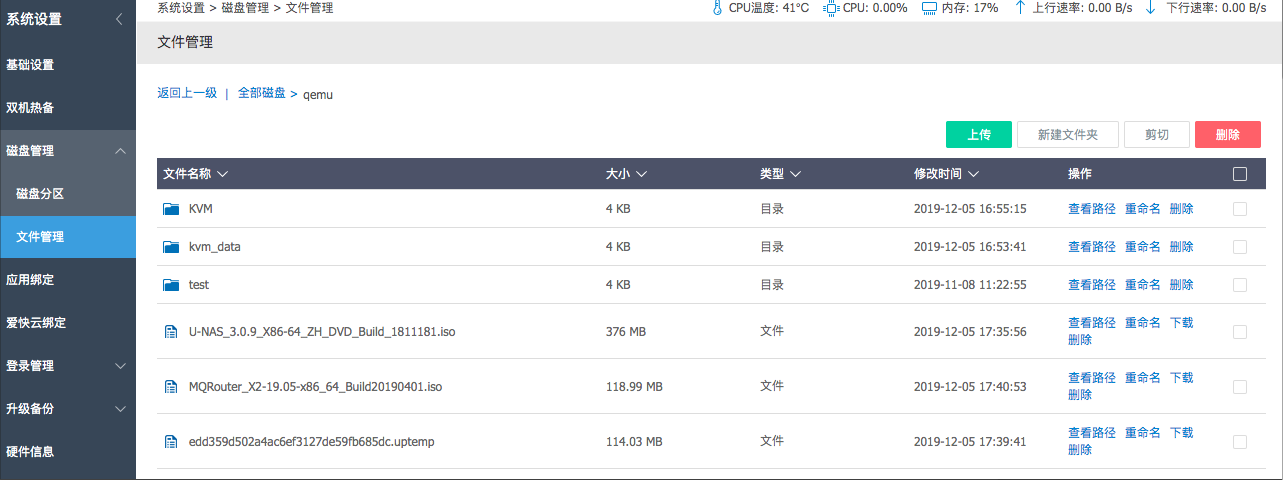Check the edd359d uptemp row checkbox
The width and height of the screenshot is (1283, 480).
tap(1240, 442)
